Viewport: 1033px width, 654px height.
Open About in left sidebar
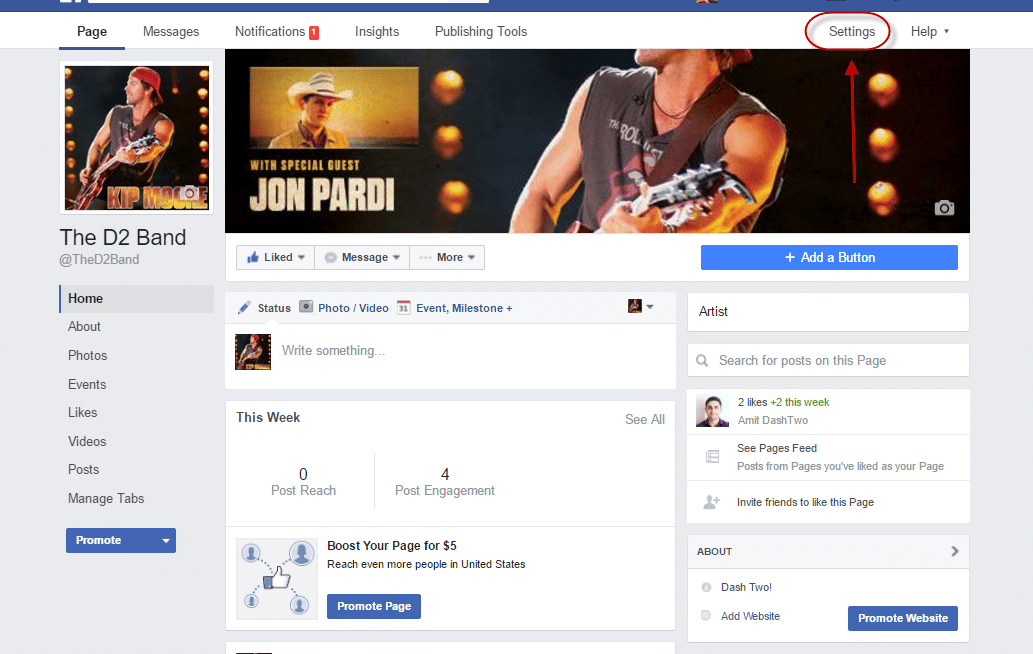click(x=84, y=327)
